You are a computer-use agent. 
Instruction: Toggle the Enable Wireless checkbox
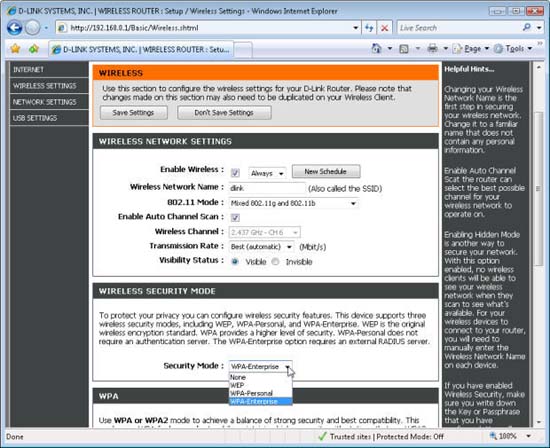[x=235, y=173]
